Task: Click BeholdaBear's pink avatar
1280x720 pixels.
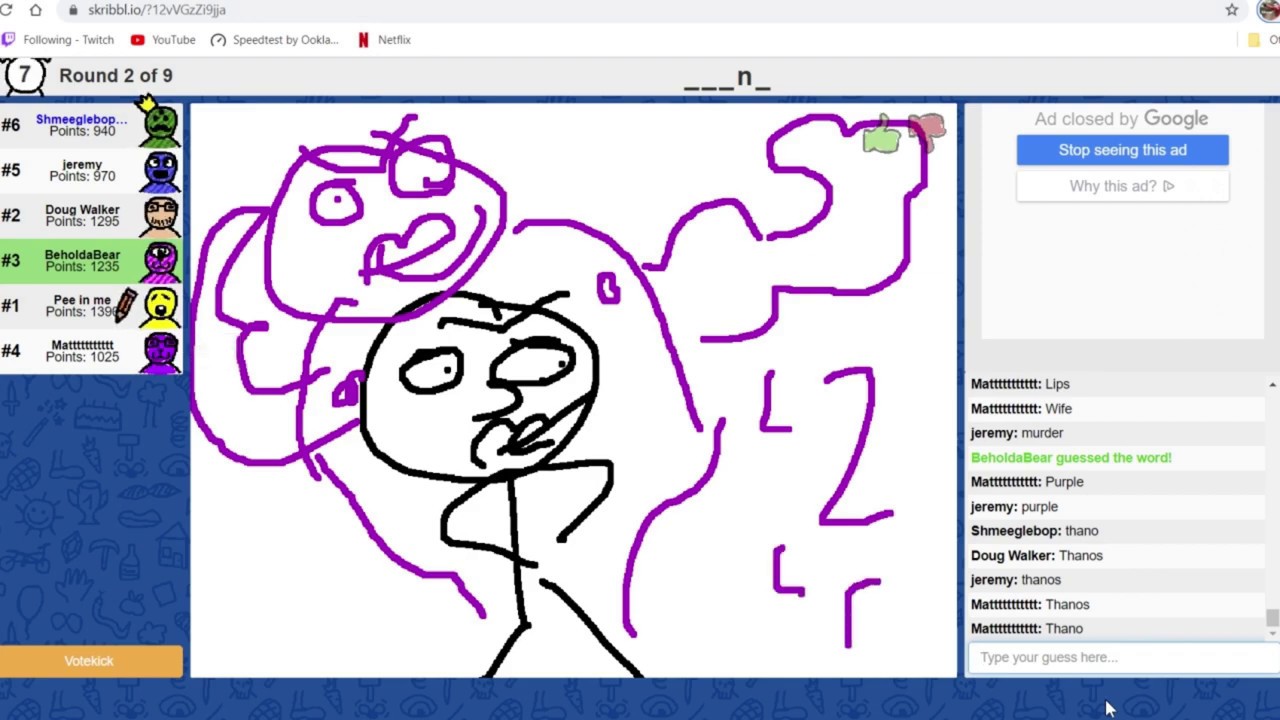Action: [160, 260]
